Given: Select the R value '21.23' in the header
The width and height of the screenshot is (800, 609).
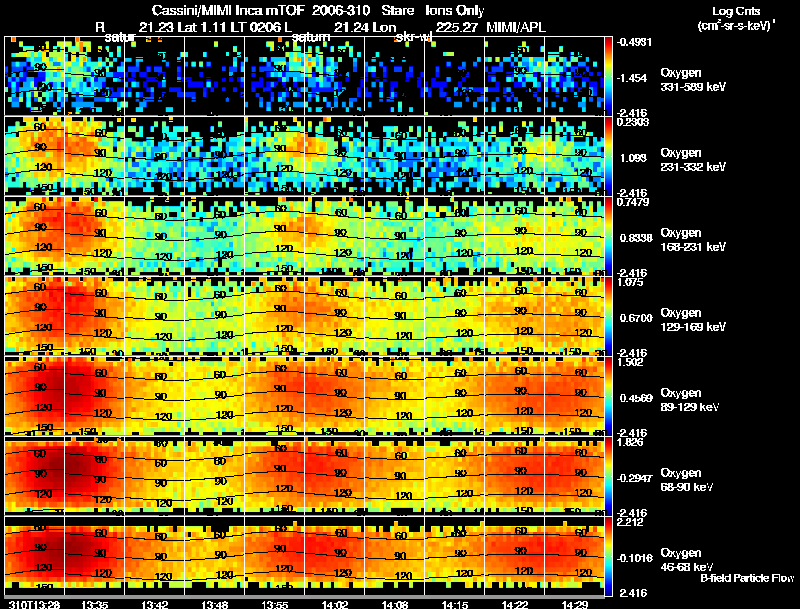Looking at the screenshot, I should coord(155,27).
